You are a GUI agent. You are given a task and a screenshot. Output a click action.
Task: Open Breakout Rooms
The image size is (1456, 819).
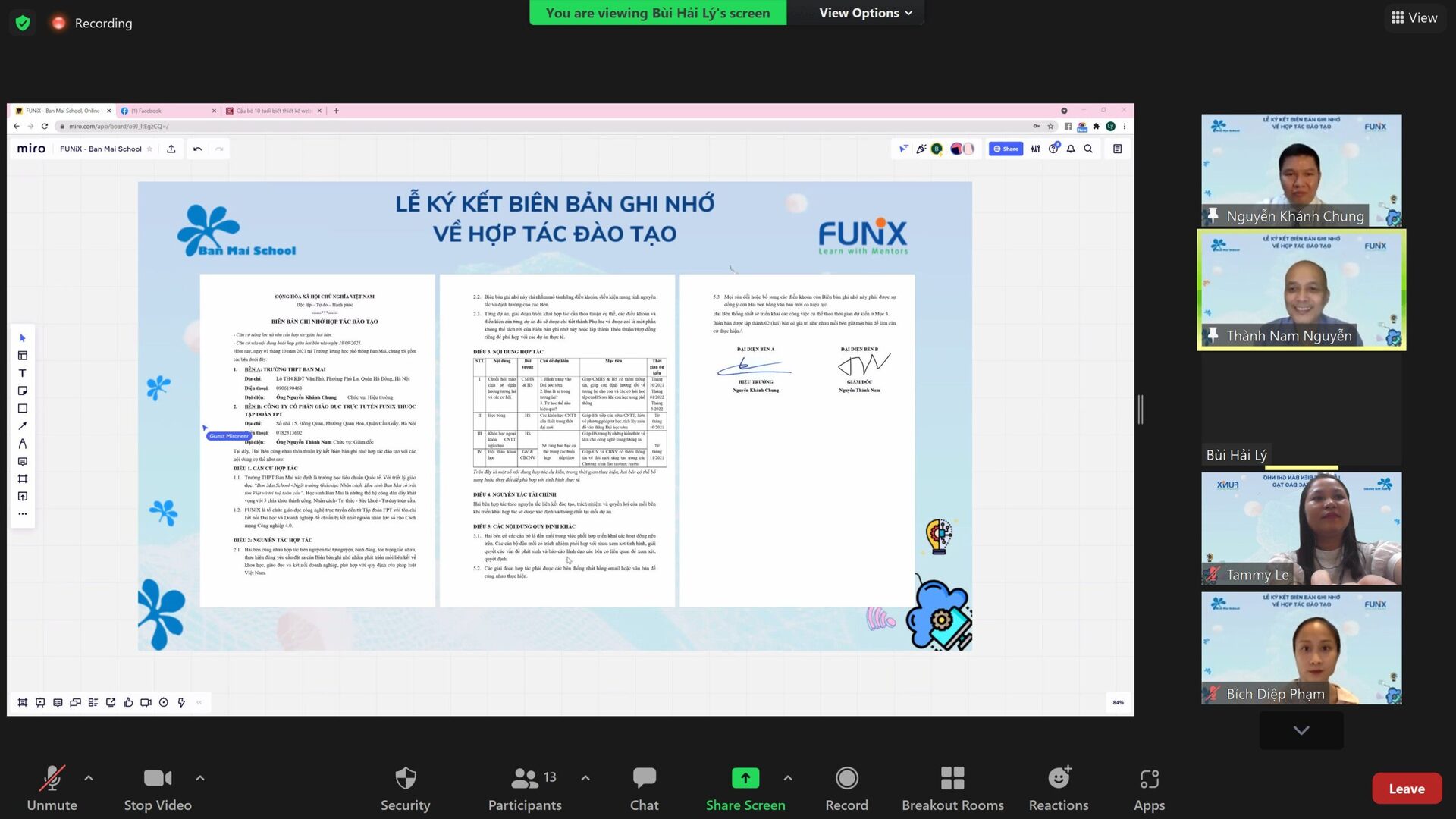(952, 789)
